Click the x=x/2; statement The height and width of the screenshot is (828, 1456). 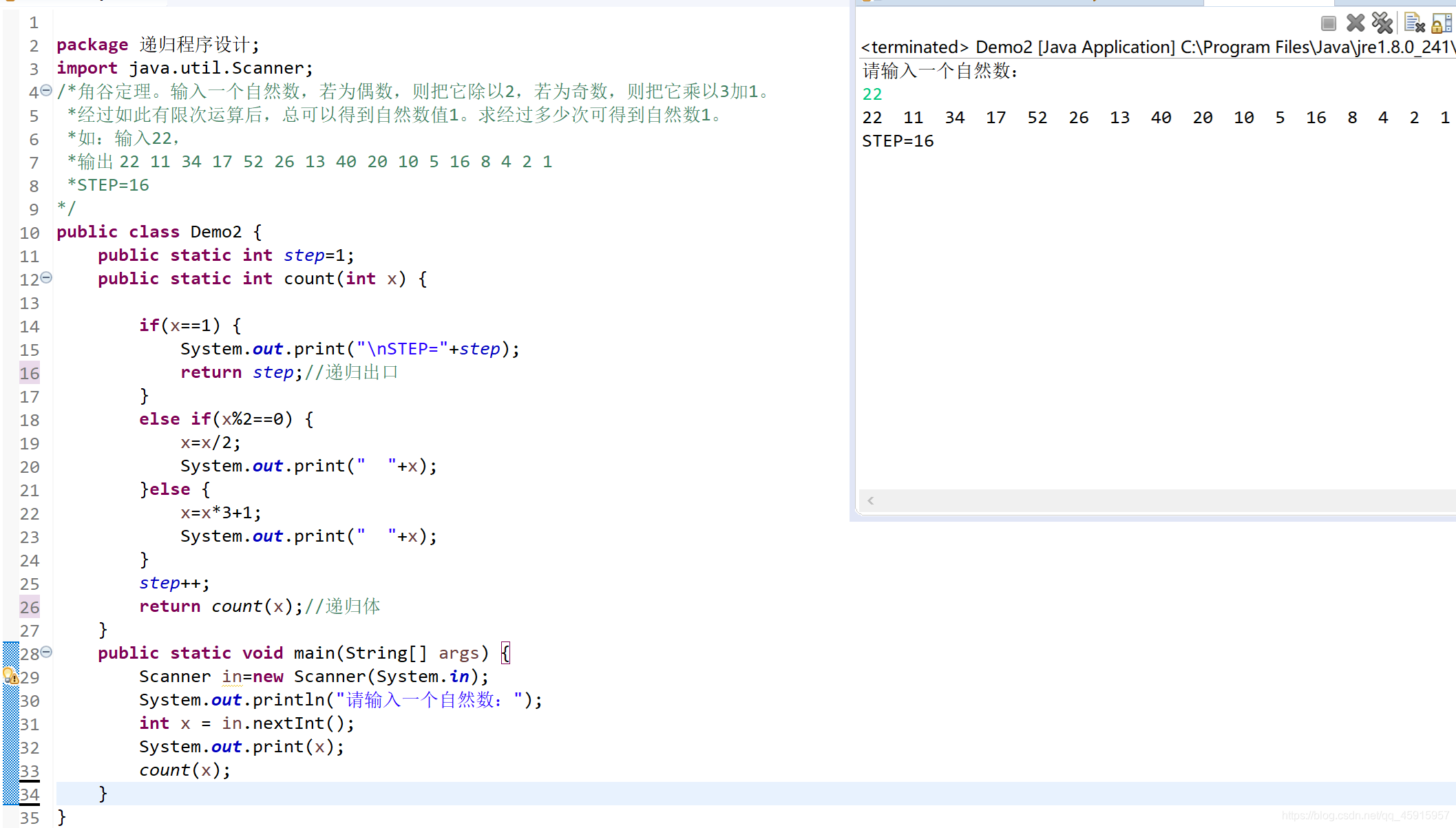click(x=211, y=443)
